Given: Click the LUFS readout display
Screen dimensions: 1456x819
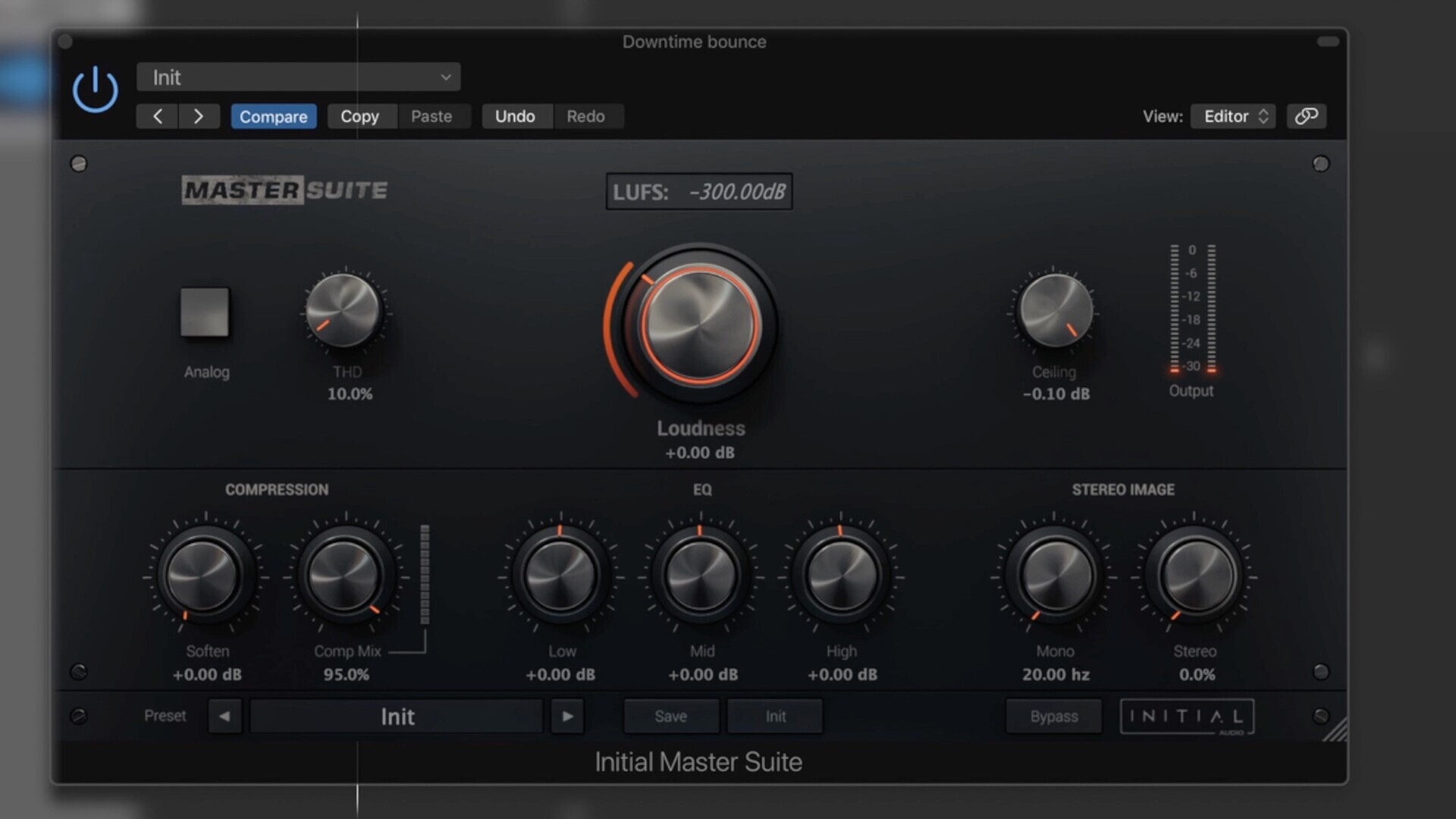Looking at the screenshot, I should (x=699, y=191).
